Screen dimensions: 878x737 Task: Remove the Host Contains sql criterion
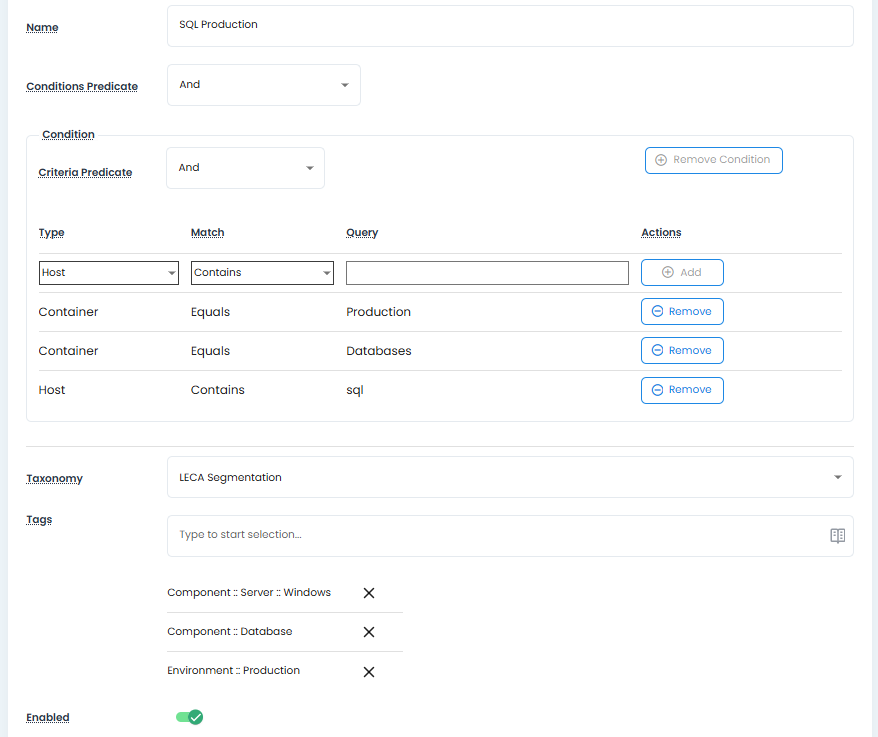click(x=682, y=390)
